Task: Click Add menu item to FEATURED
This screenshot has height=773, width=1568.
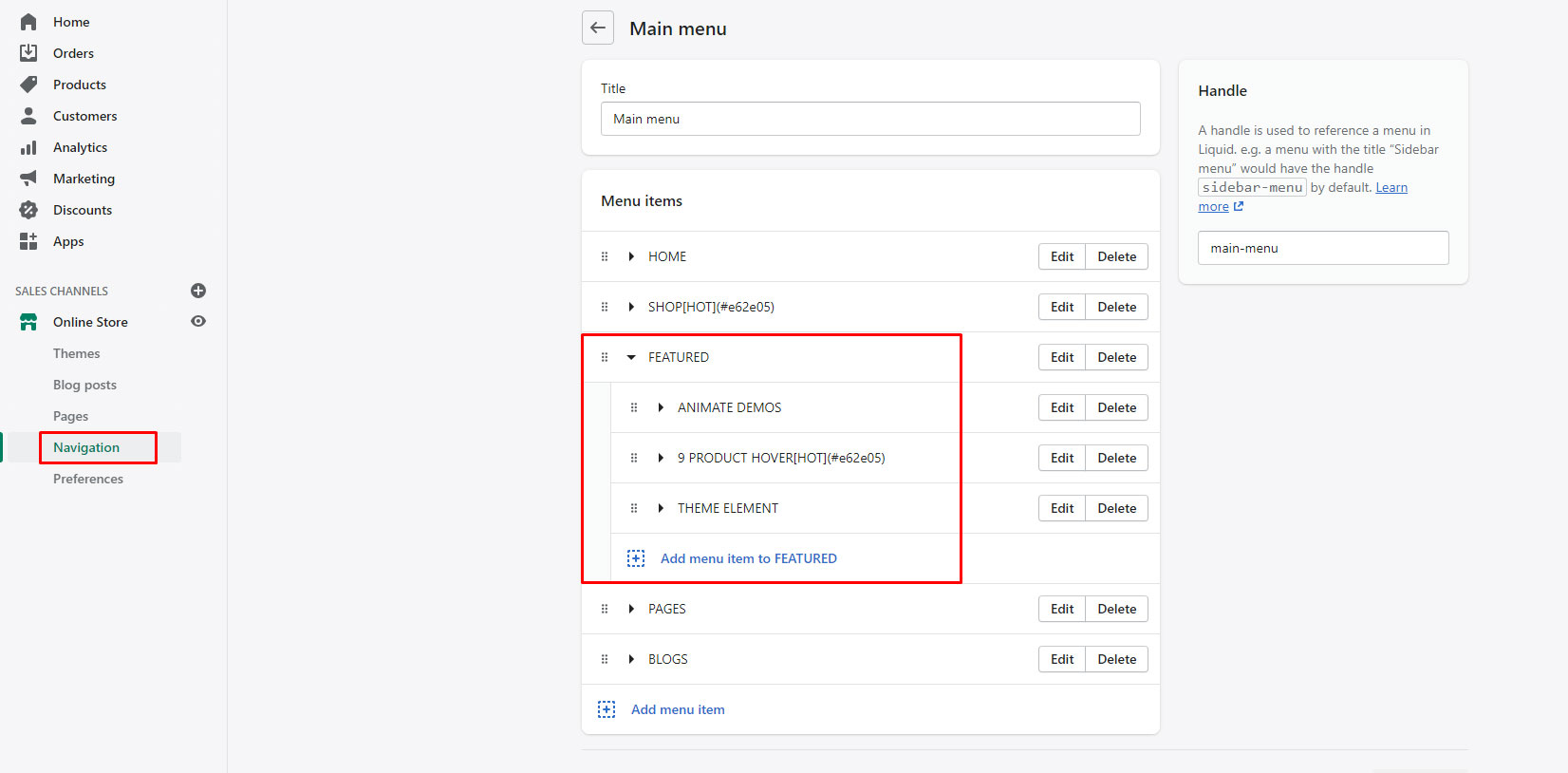Action: click(748, 558)
